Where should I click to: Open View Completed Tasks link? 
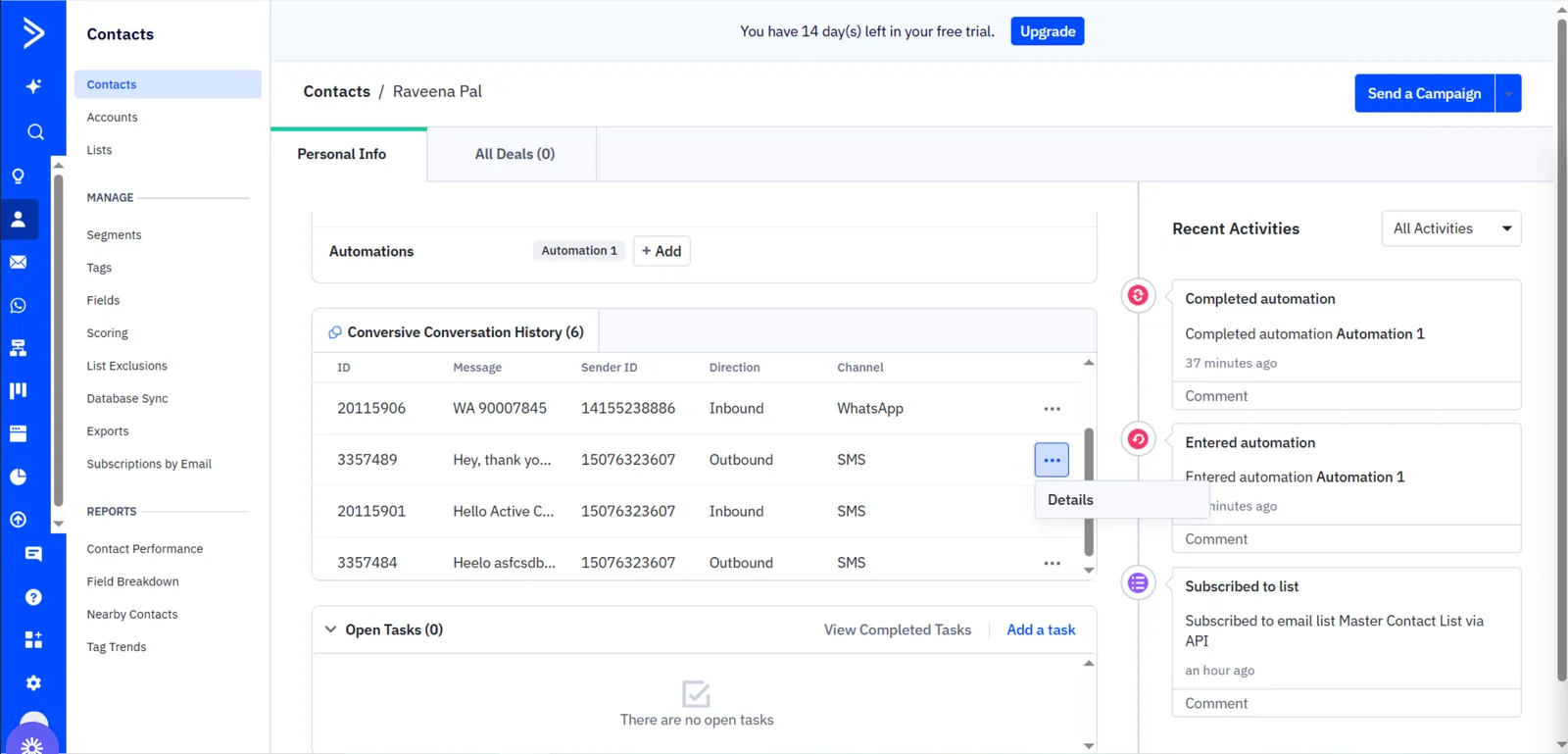coord(898,629)
